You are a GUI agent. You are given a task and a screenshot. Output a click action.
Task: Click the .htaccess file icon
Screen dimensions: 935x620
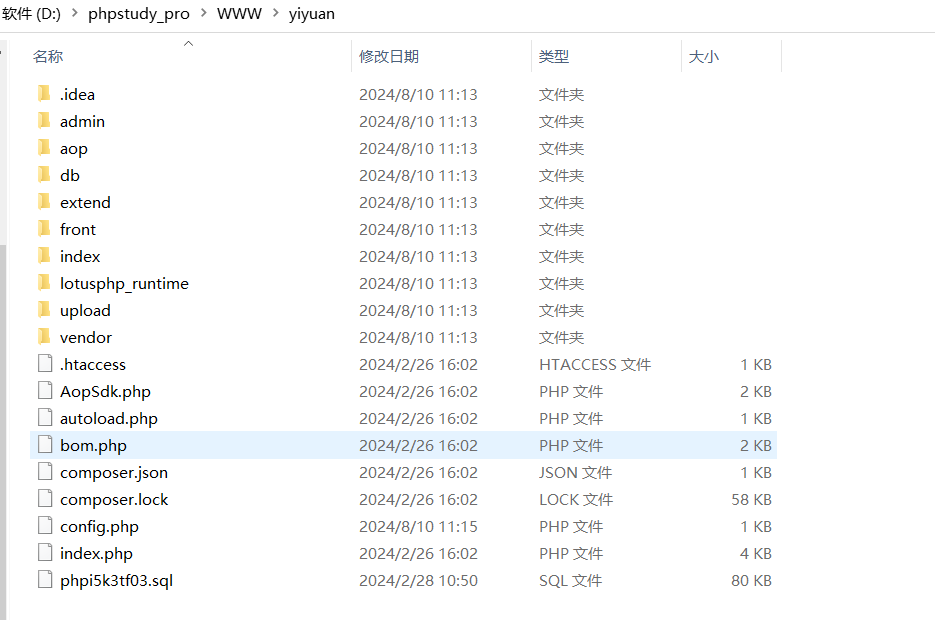tap(45, 363)
